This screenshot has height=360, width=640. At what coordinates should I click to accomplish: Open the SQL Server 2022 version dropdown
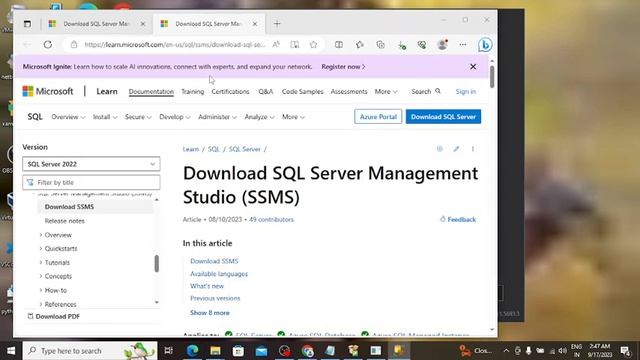click(x=91, y=164)
